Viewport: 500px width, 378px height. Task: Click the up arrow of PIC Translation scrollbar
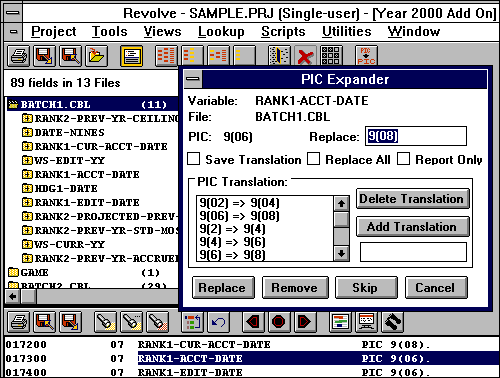[341, 203]
